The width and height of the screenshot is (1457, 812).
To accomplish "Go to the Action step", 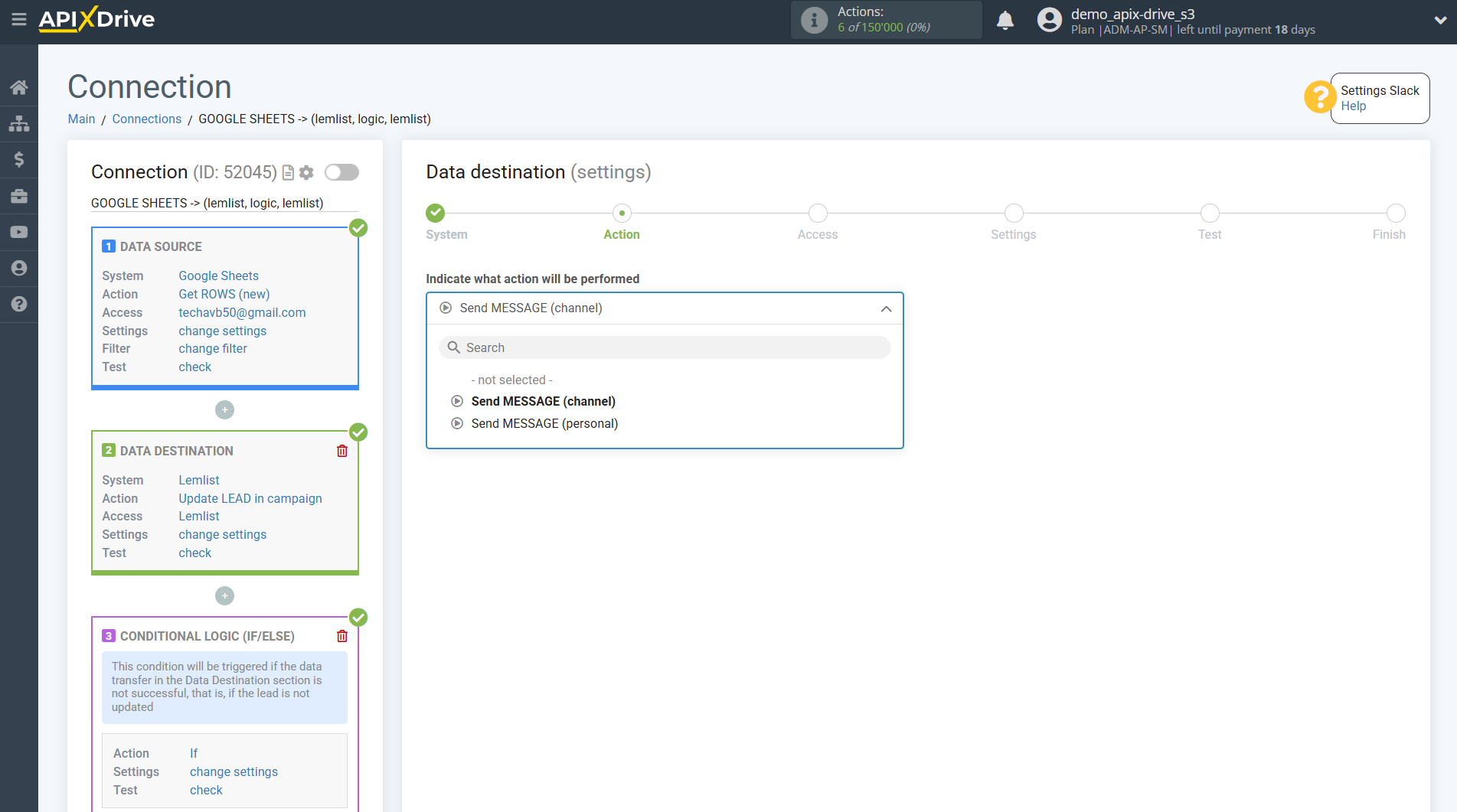I will coord(622,213).
